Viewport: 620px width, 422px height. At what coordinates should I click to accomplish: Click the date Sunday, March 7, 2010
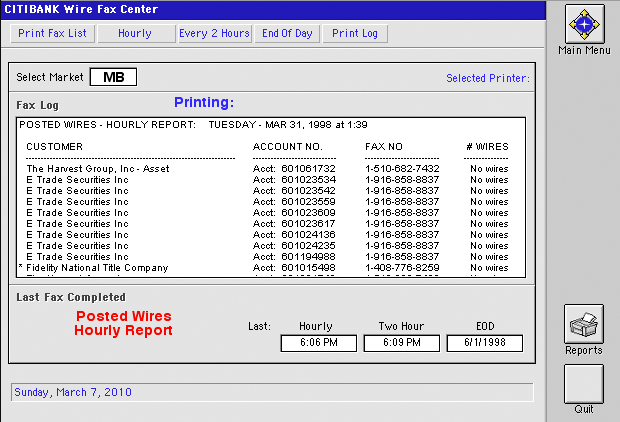click(73, 392)
